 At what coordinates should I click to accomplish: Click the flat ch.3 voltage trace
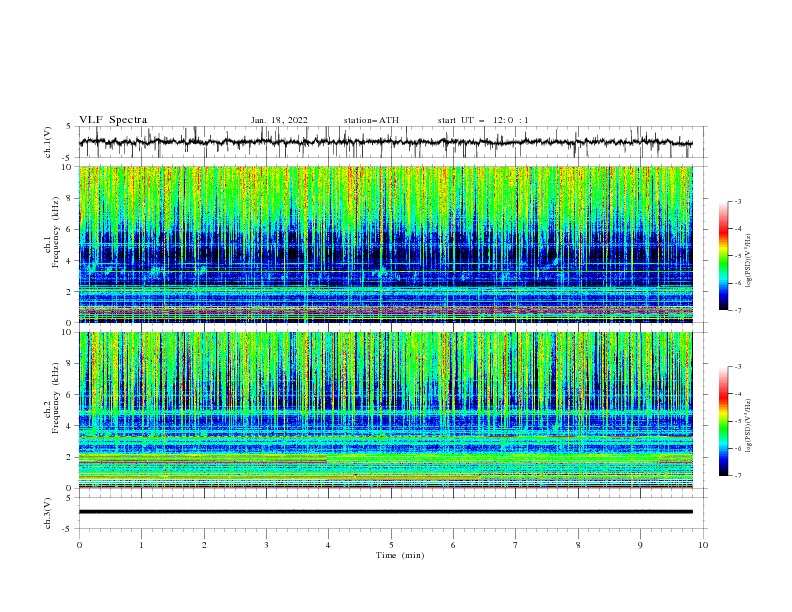[385, 512]
